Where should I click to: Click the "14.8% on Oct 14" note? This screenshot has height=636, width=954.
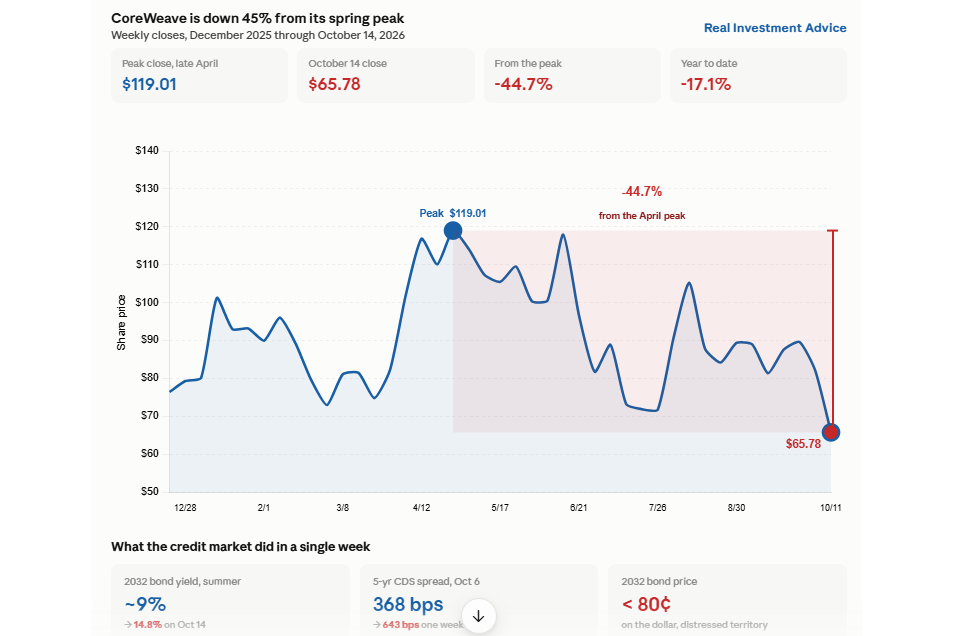[x=169, y=624]
